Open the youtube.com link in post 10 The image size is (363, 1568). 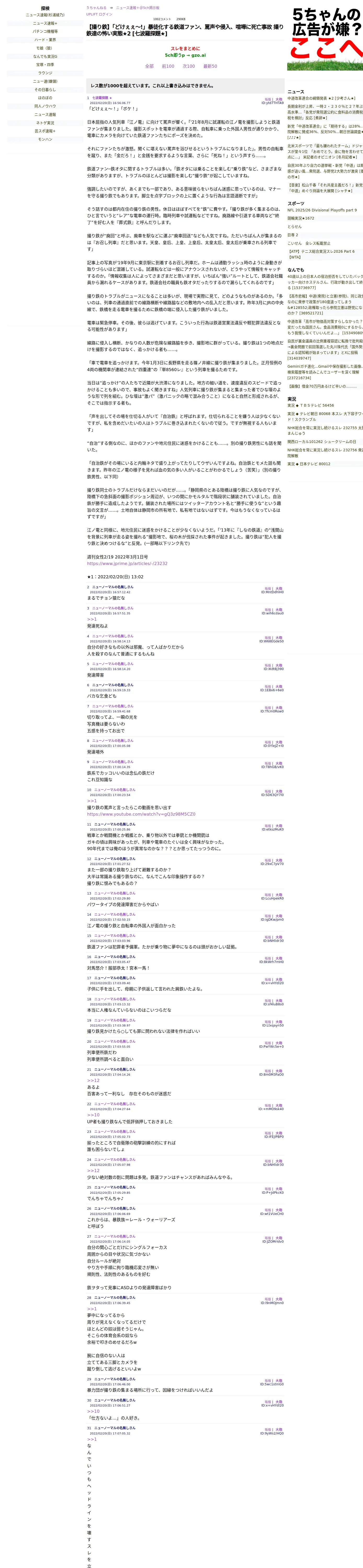pyautogui.click(x=141, y=814)
